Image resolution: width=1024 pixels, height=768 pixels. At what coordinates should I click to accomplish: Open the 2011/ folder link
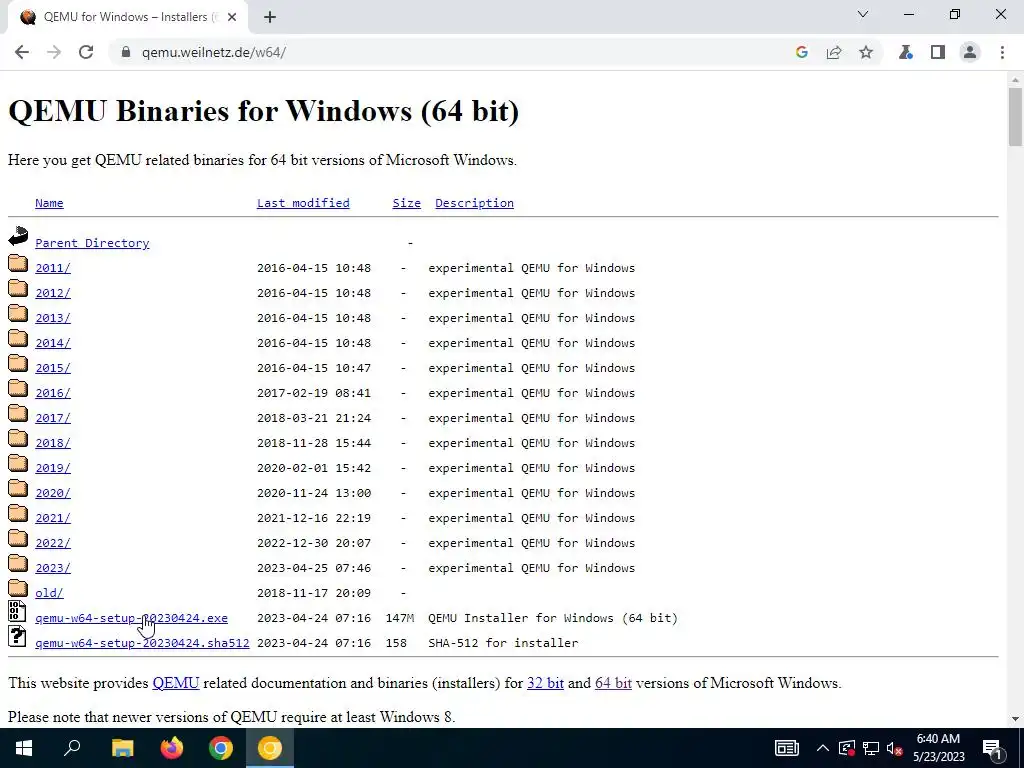coord(53,268)
